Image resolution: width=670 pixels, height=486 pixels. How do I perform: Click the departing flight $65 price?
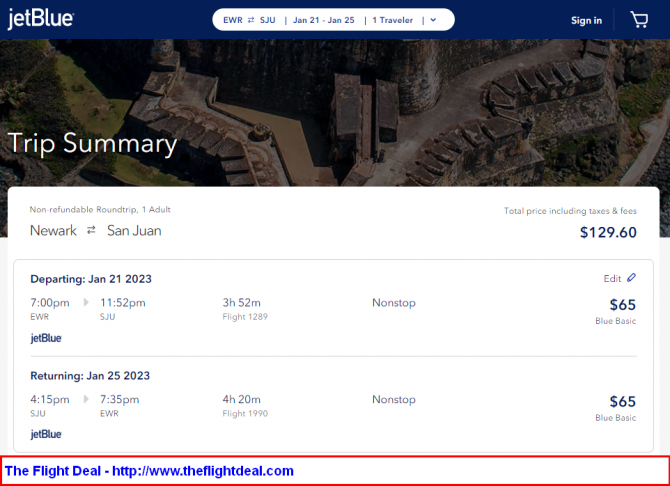coord(623,305)
